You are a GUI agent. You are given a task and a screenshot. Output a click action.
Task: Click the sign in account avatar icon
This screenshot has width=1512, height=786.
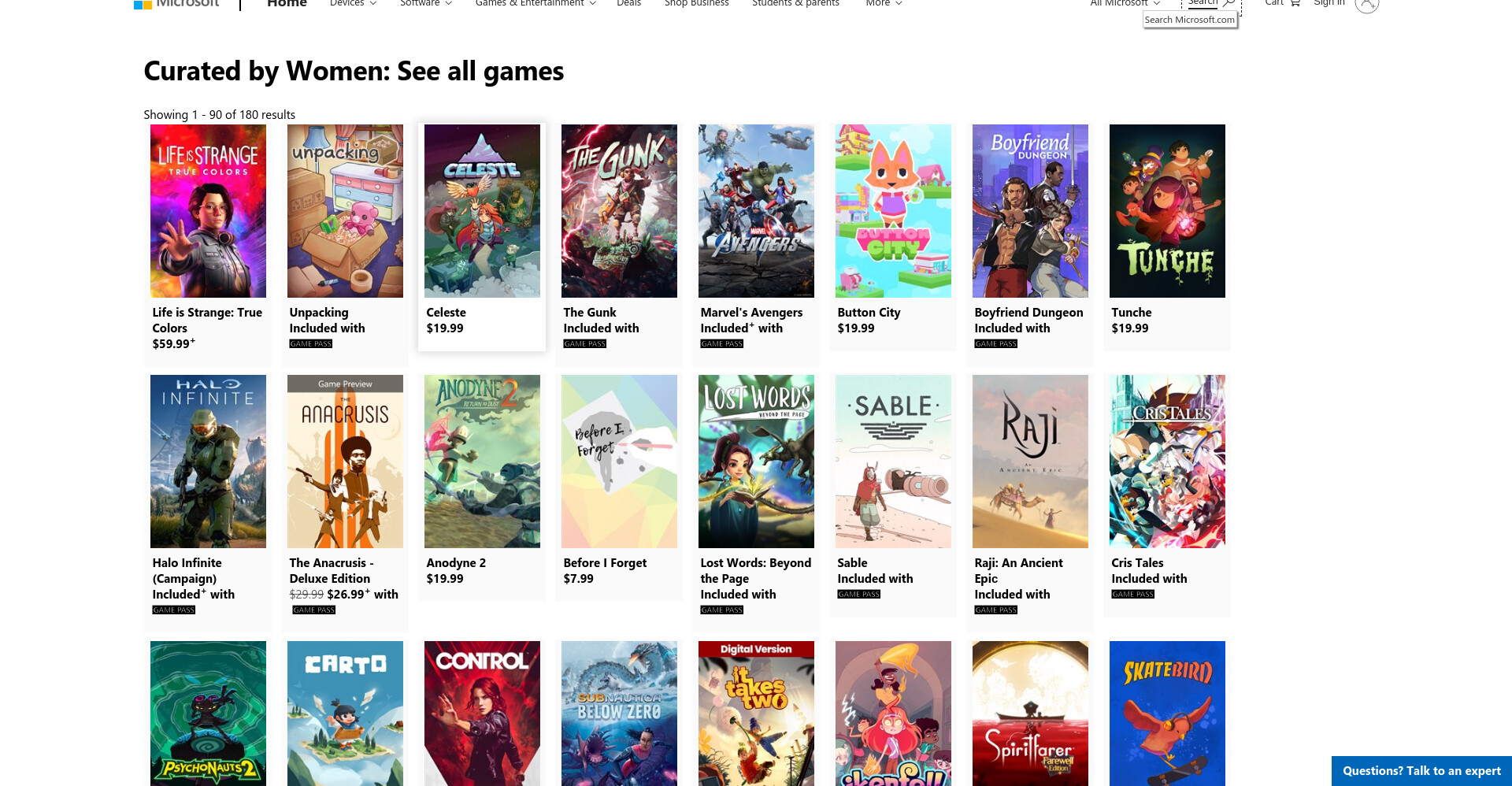pyautogui.click(x=1366, y=4)
